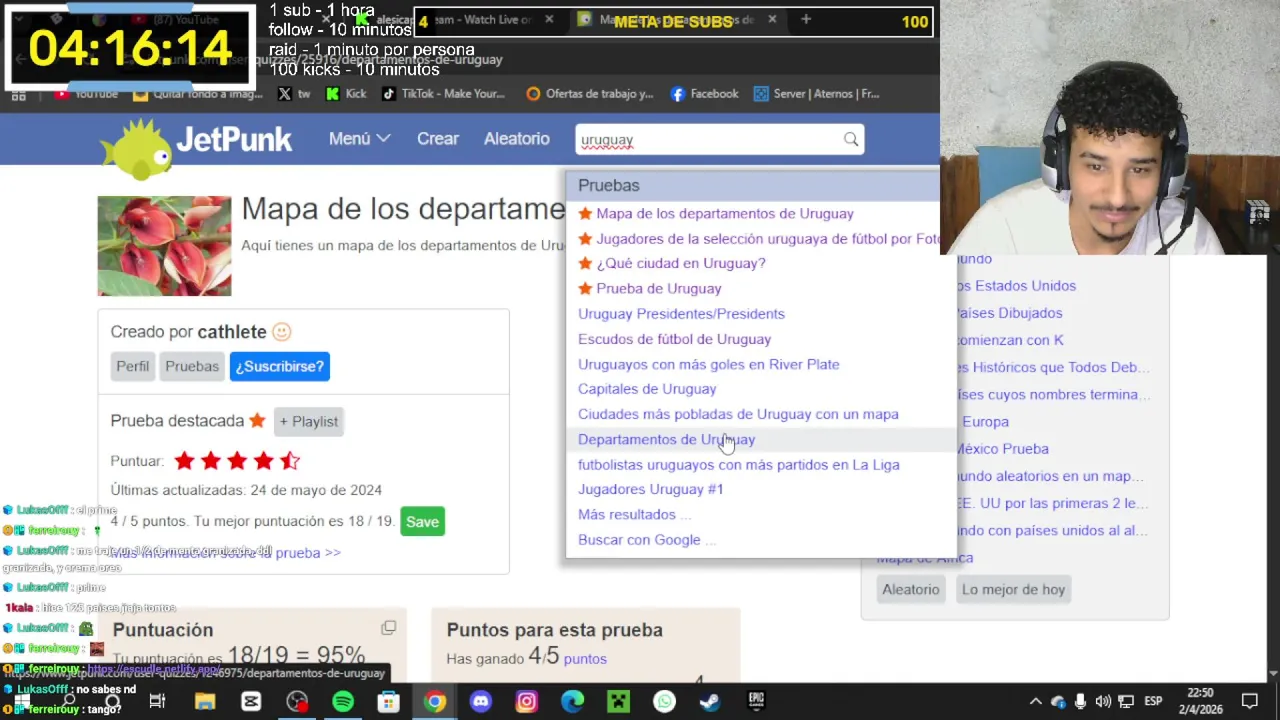Click 'Lo mejor de hoy' button

(1013, 589)
